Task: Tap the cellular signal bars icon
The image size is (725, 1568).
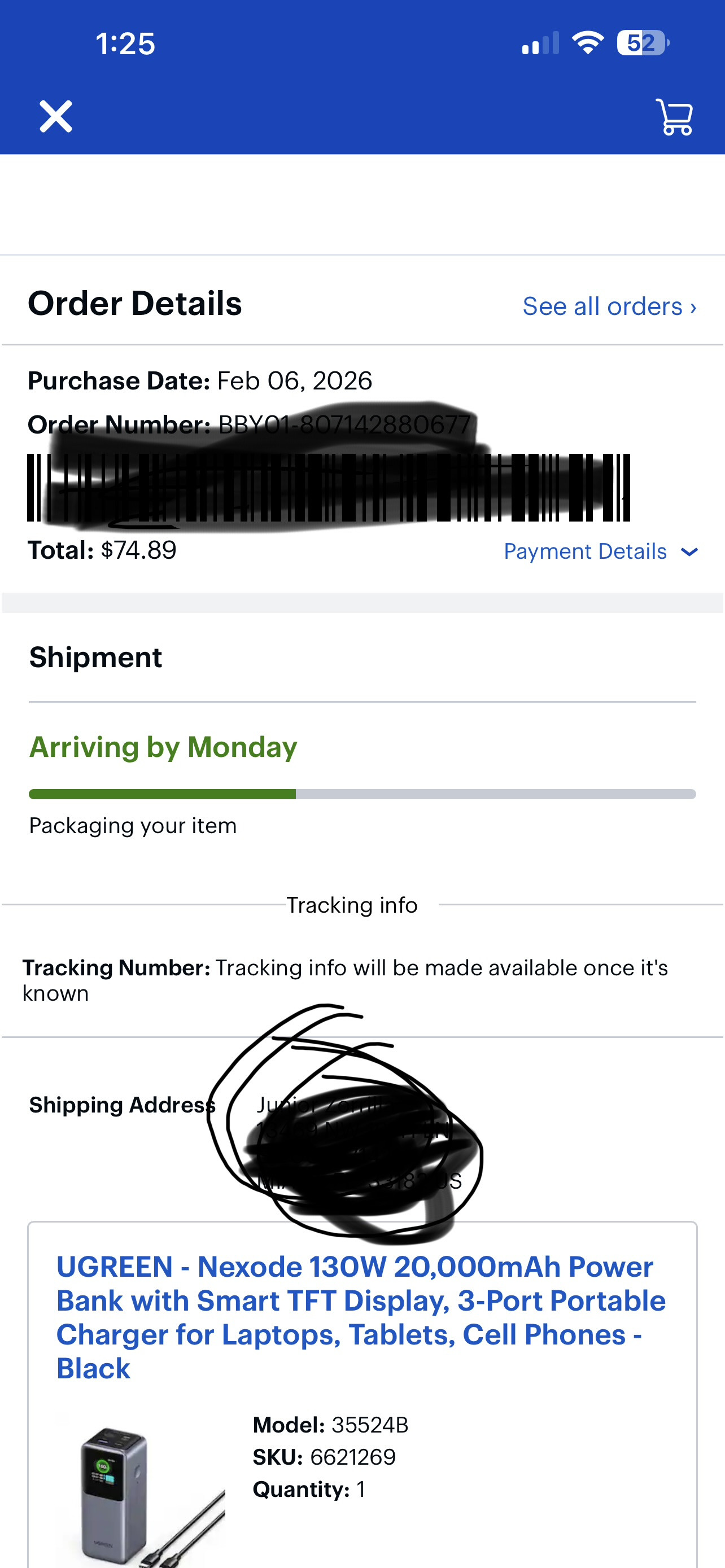Action: (540, 44)
